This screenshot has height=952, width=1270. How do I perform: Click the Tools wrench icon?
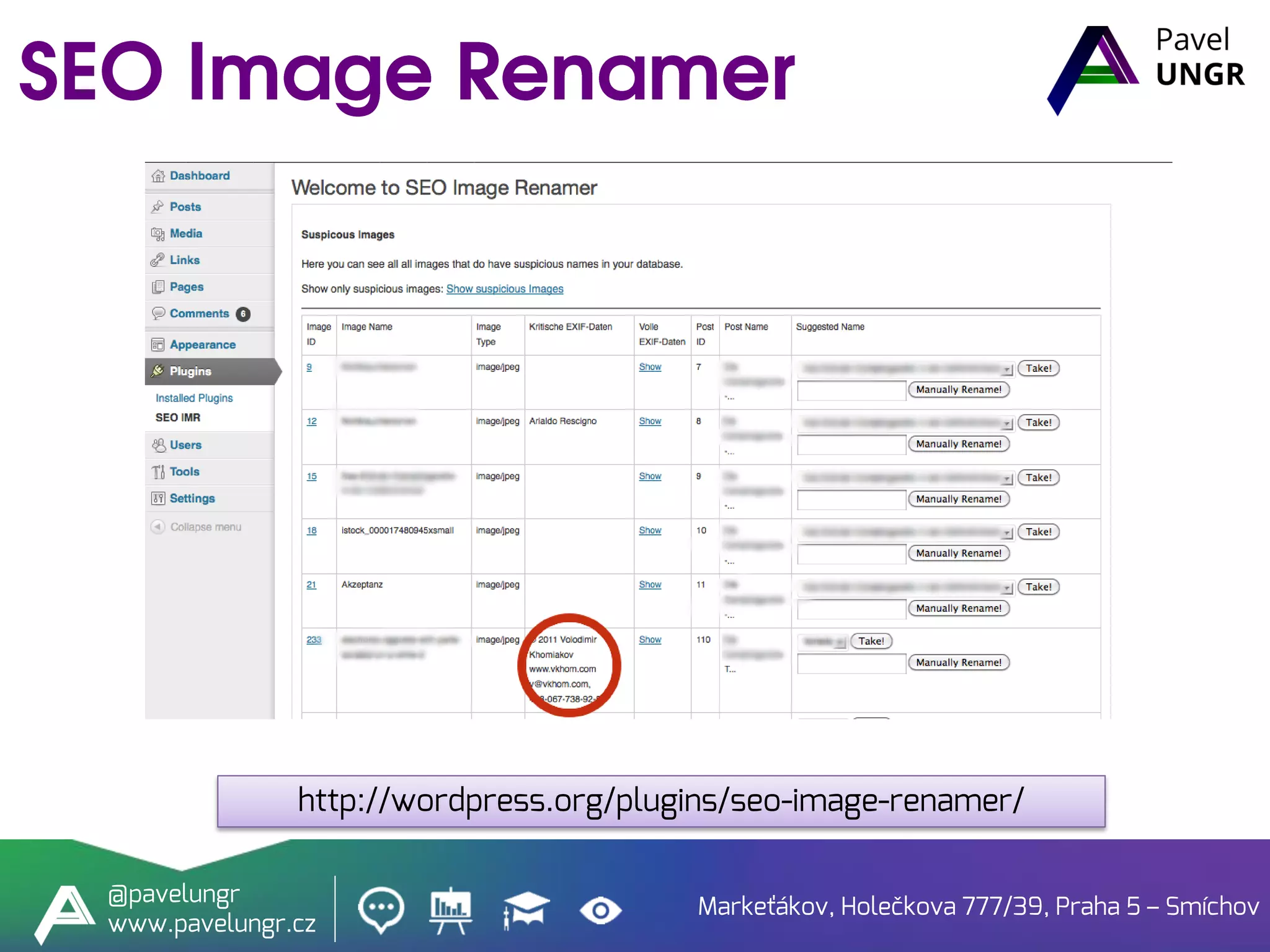[158, 472]
